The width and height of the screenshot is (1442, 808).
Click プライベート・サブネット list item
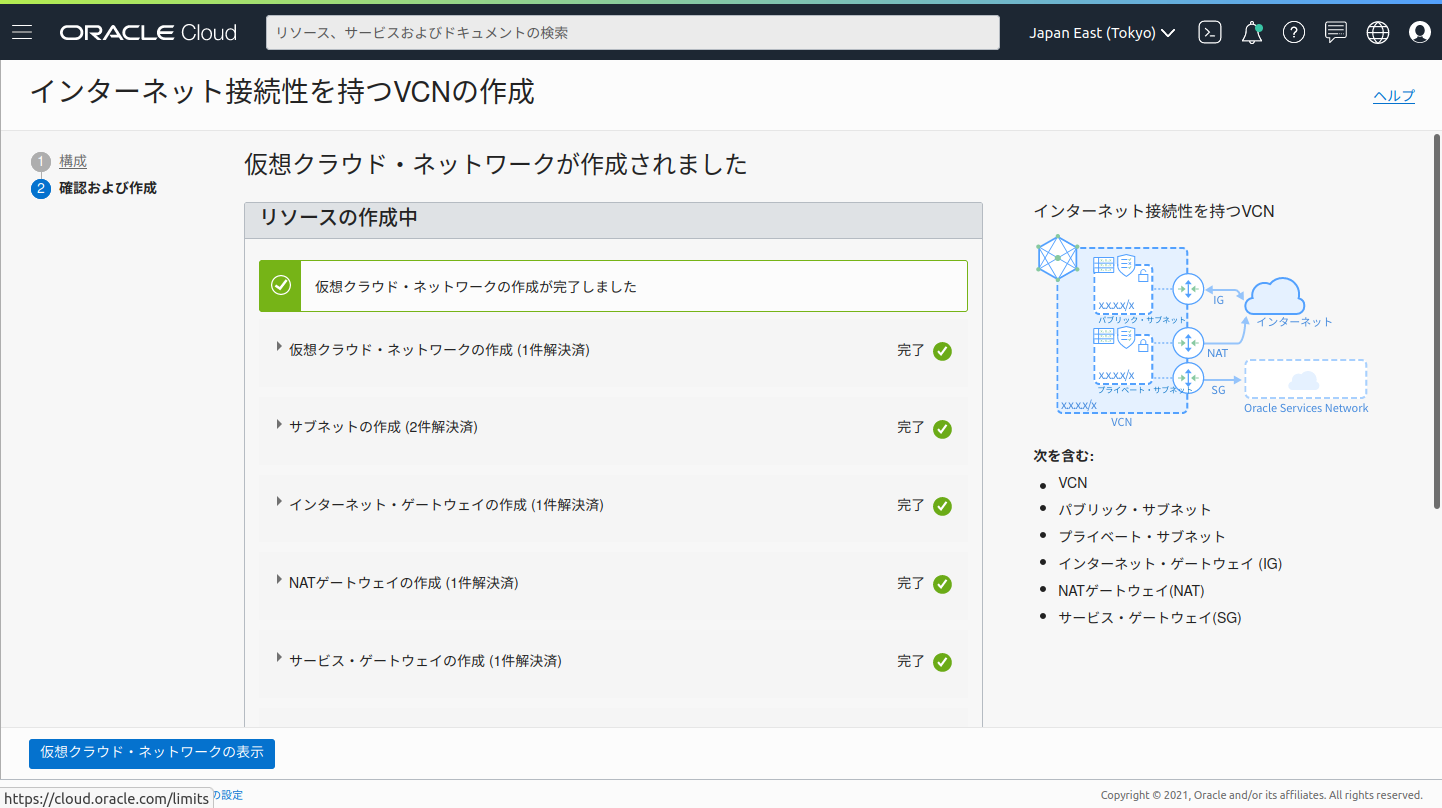click(x=1142, y=537)
